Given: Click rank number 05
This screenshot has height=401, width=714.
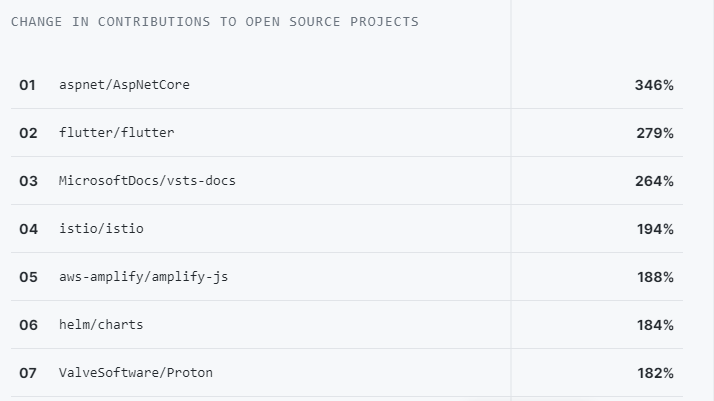Looking at the screenshot, I should [28, 277].
